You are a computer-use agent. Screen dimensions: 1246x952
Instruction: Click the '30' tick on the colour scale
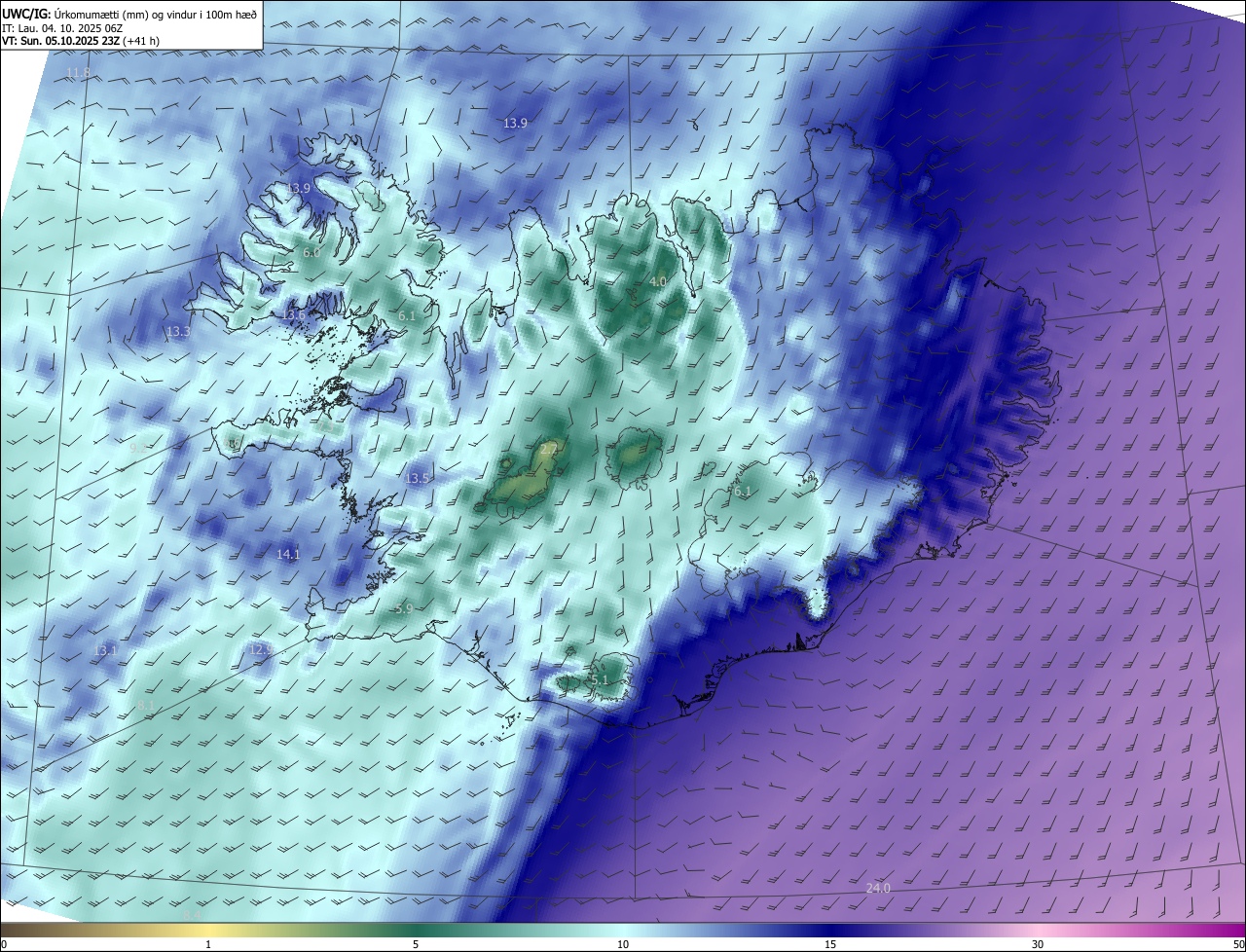click(x=1038, y=944)
